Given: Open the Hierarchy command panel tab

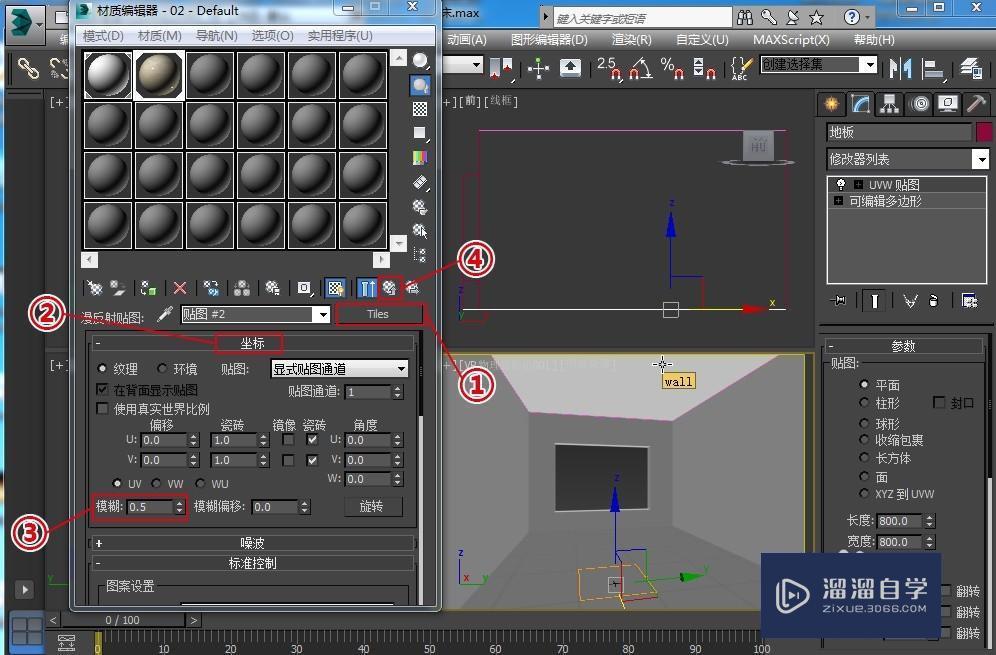Looking at the screenshot, I should [889, 104].
